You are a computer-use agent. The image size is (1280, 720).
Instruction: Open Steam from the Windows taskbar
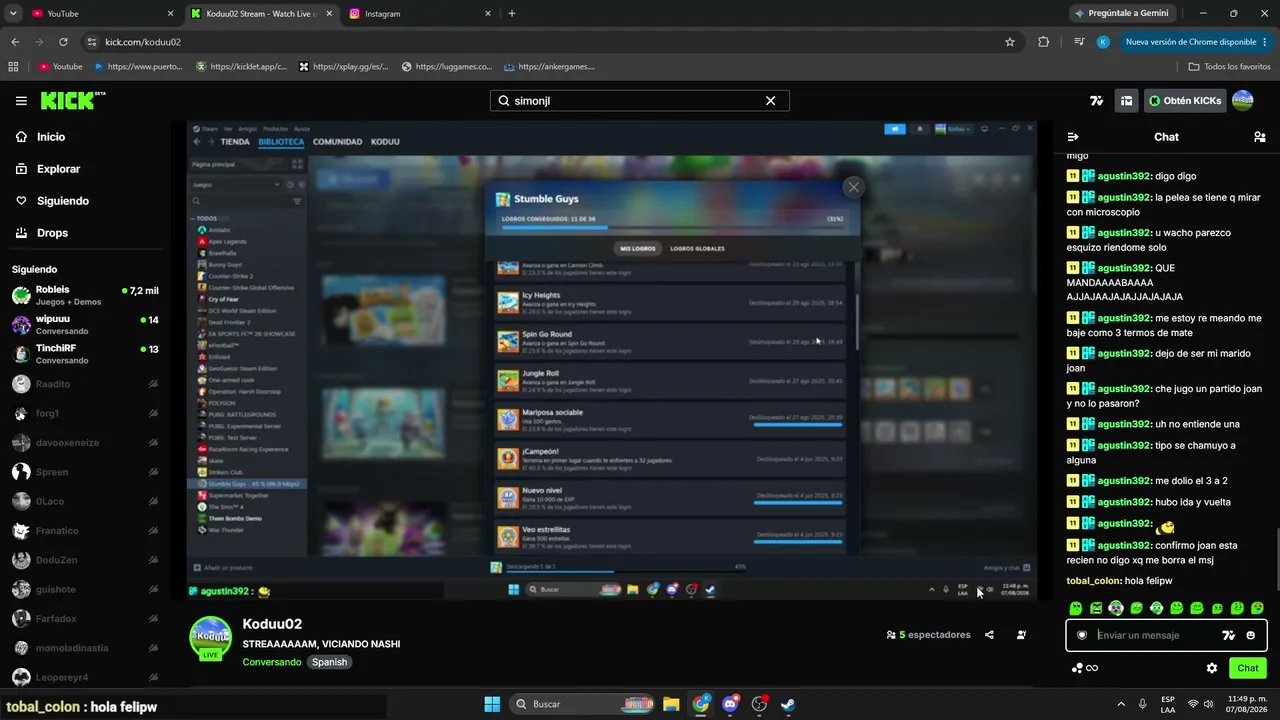789,704
